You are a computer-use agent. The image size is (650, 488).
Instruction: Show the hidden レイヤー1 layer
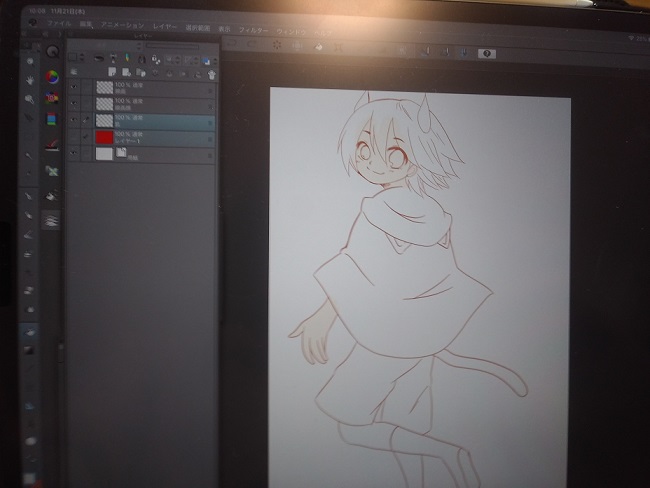coord(74,136)
